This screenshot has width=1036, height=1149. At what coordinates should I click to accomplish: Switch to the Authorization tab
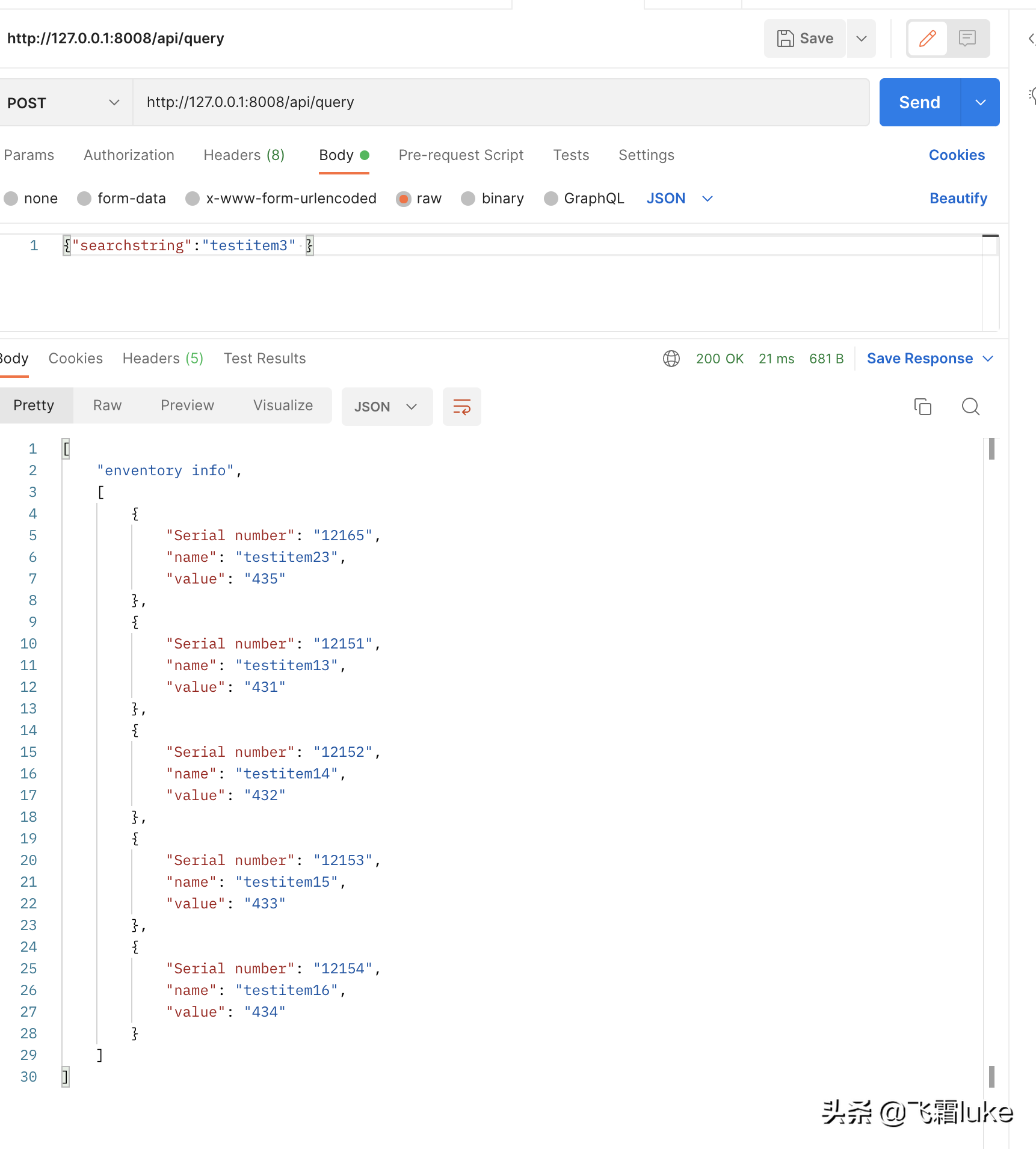pyautogui.click(x=129, y=155)
